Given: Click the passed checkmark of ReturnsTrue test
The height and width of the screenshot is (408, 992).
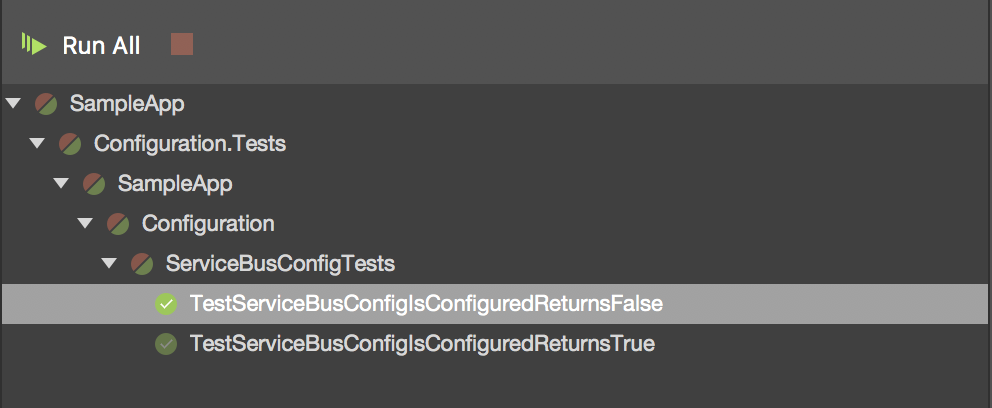Looking at the screenshot, I should [x=166, y=344].
